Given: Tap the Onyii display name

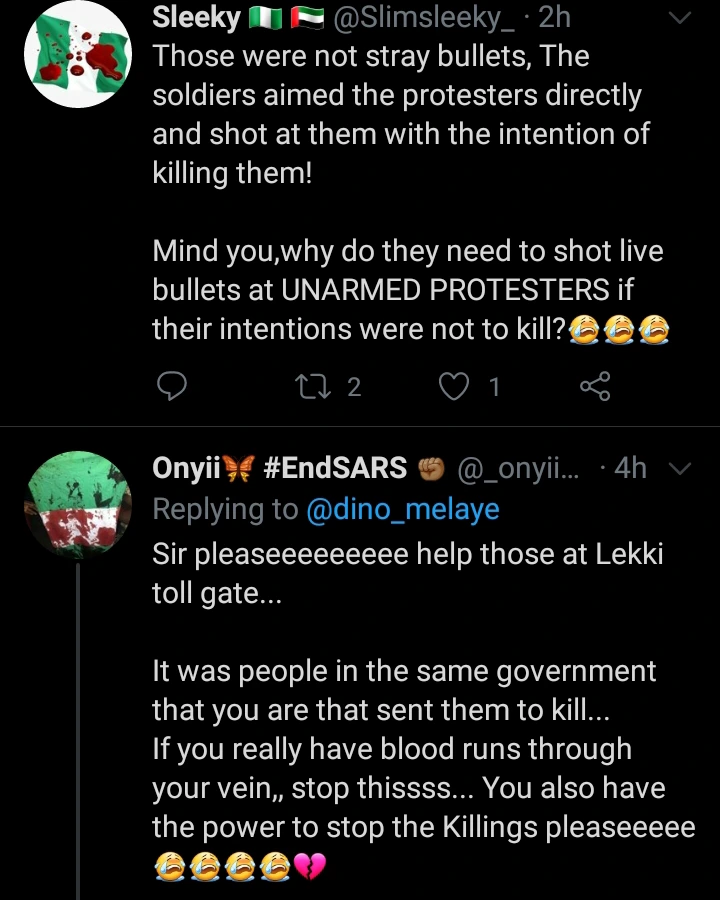Looking at the screenshot, I should [187, 467].
